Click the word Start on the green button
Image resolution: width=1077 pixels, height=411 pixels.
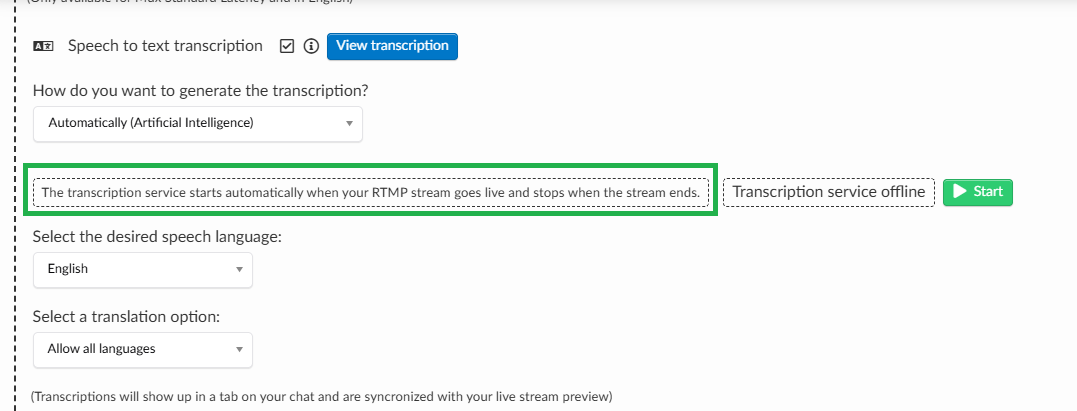[x=988, y=192]
